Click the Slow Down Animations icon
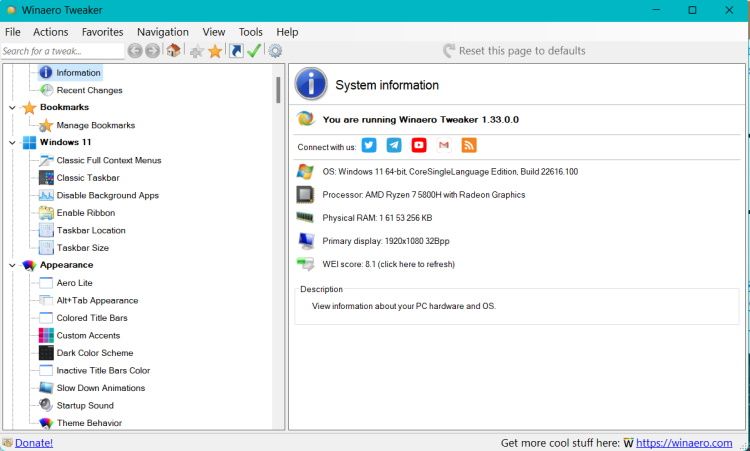 [46, 388]
